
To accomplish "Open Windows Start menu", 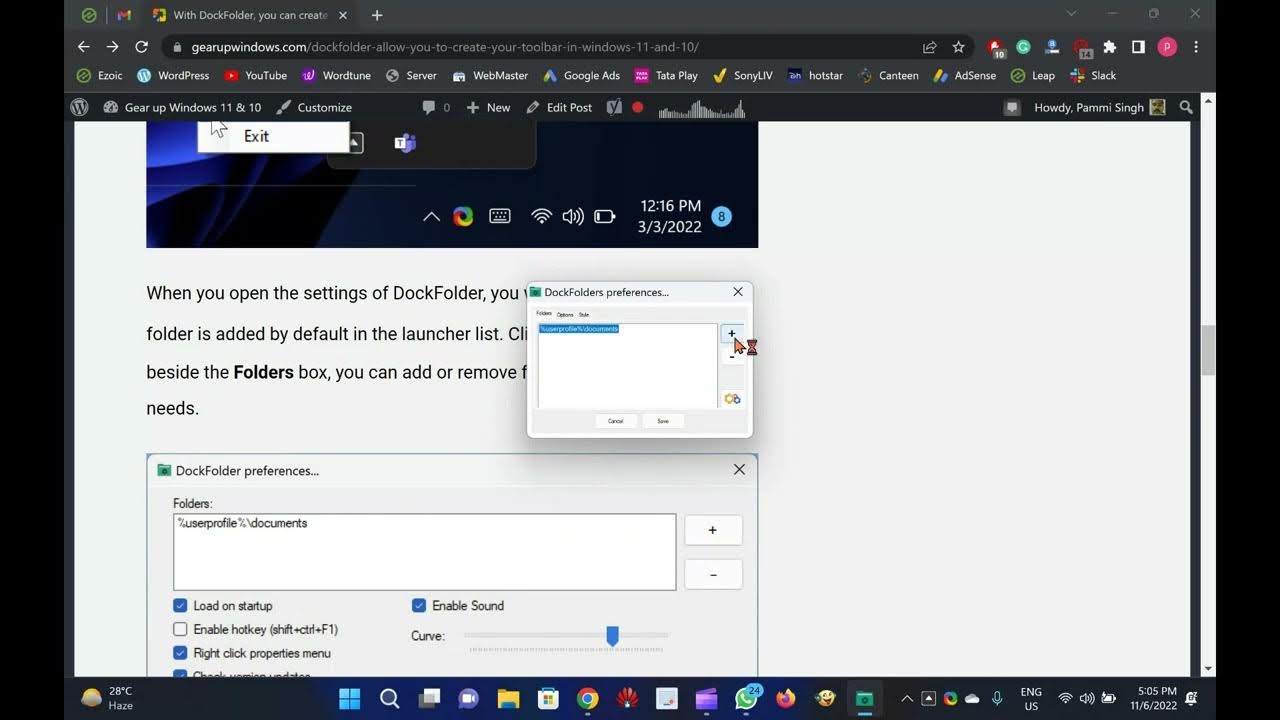I will pos(350,698).
